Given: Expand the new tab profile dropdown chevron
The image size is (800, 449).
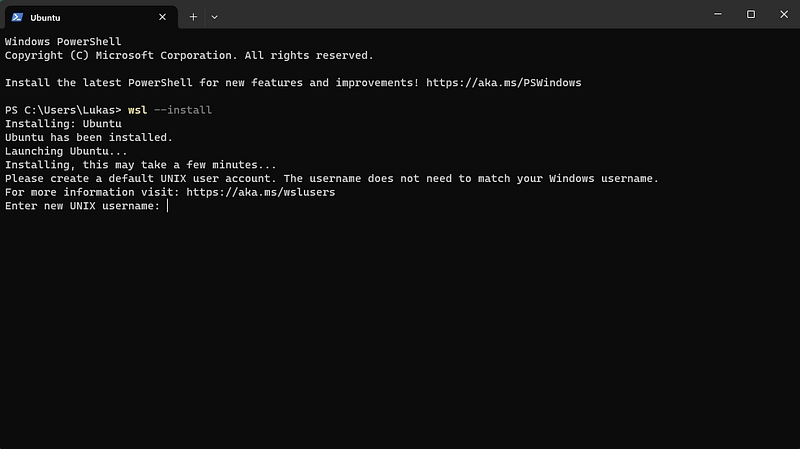Looking at the screenshot, I should click(x=215, y=17).
